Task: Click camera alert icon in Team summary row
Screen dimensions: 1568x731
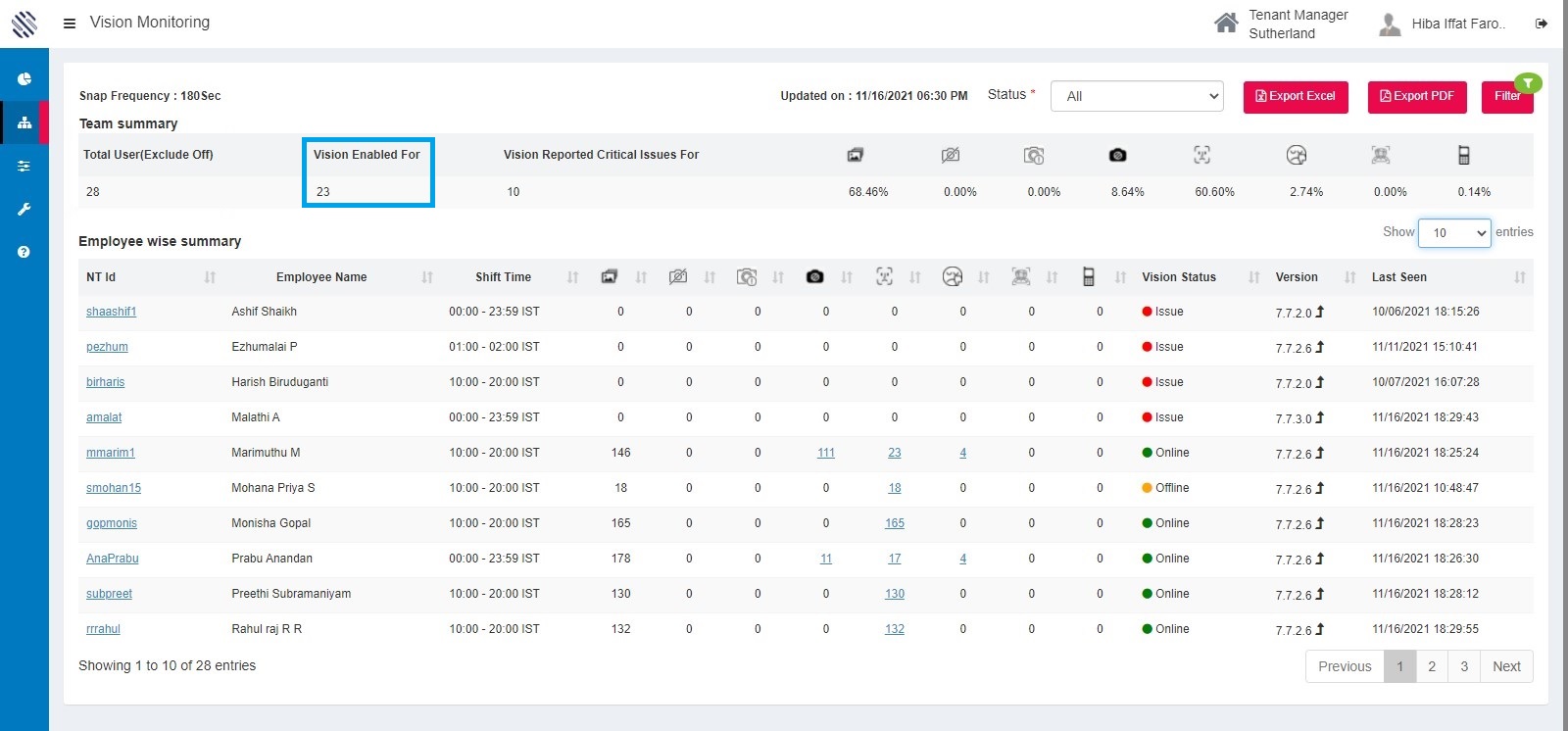Action: click(1034, 155)
